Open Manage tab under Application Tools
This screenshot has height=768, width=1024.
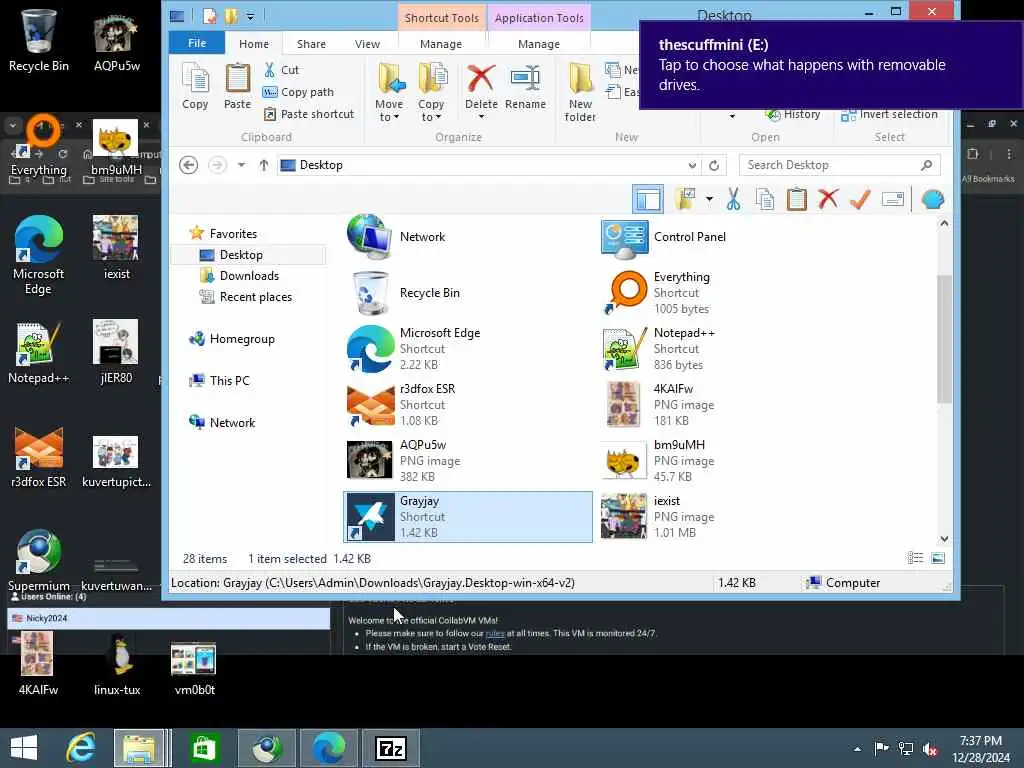pos(539,44)
